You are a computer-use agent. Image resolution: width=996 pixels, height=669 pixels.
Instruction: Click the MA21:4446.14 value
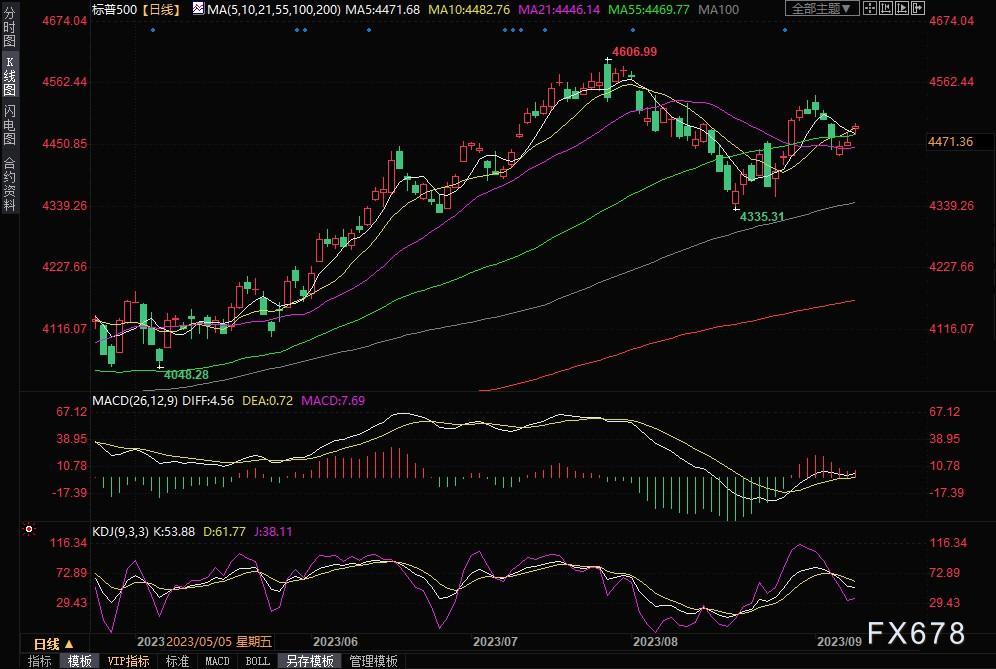tap(559, 10)
